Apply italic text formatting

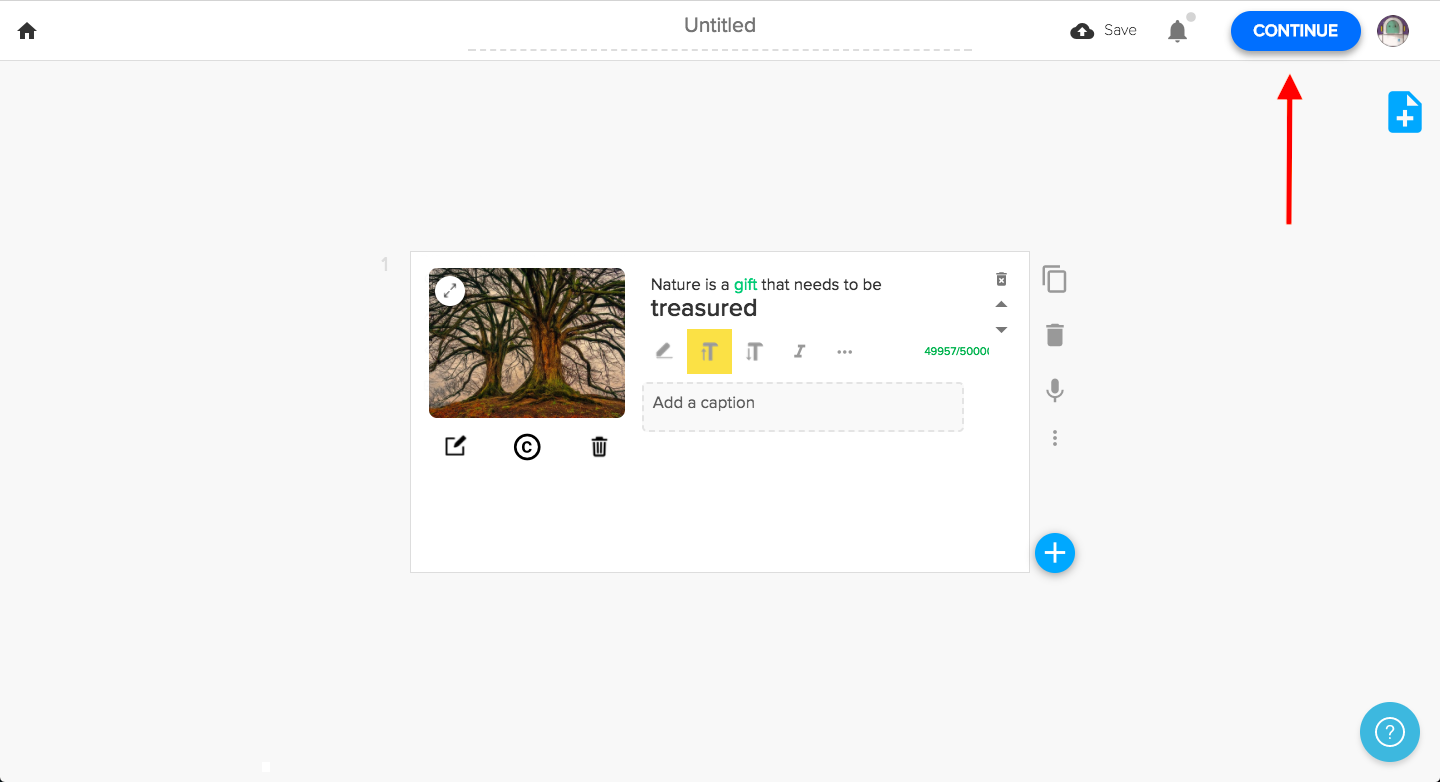click(x=799, y=351)
